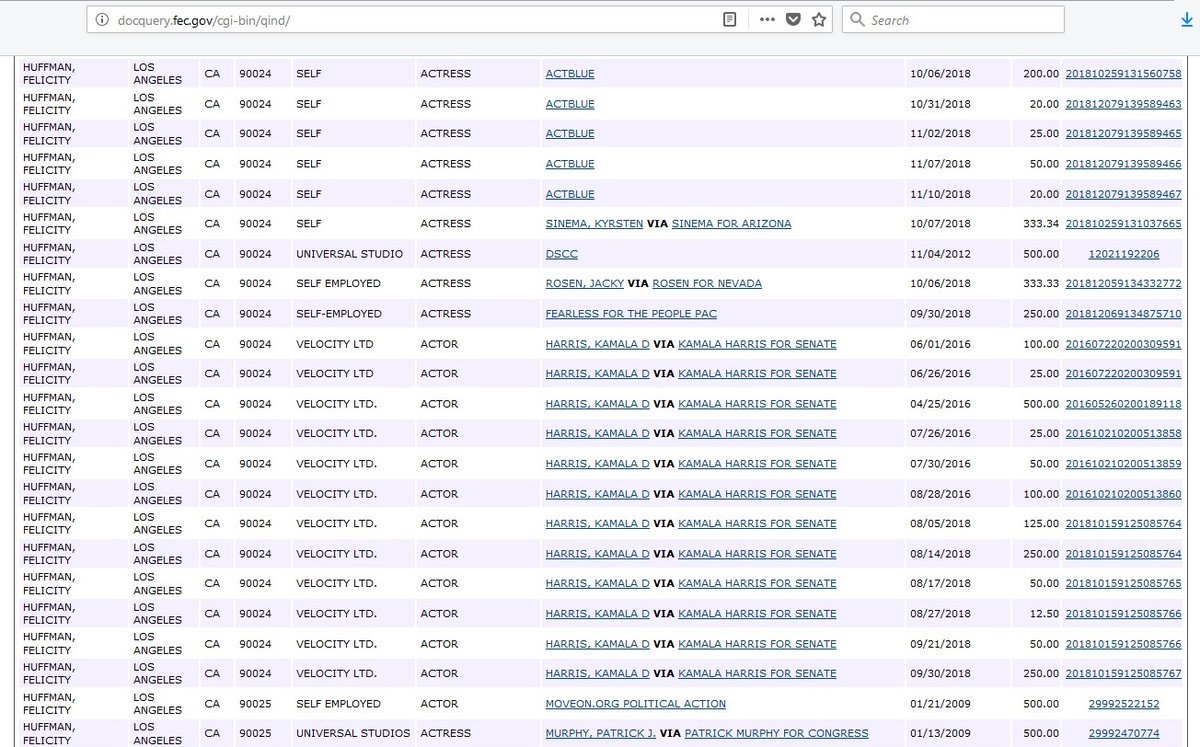Viewport: 1200px width, 747px height.
Task: Open ROSEN FOR NEVADA committee link
Action: tap(707, 284)
